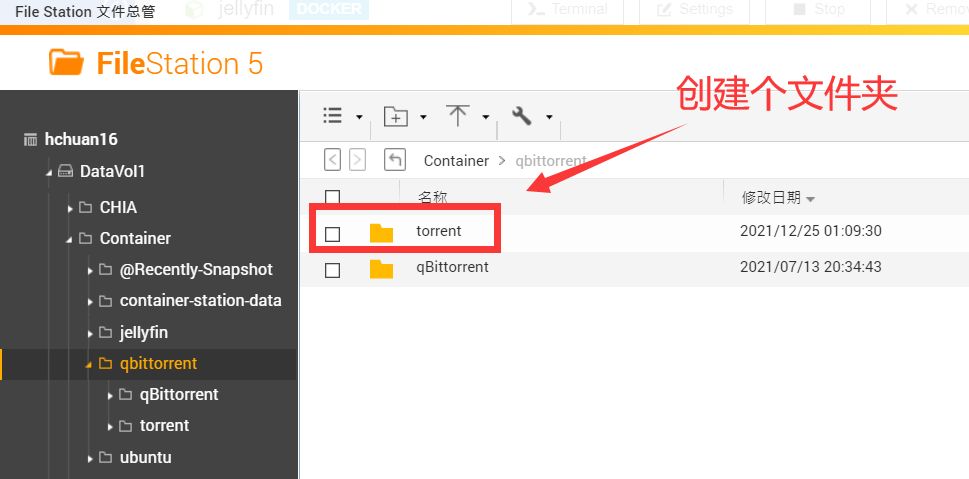This screenshot has height=479, width=969.
Task: Click the parent folder return icon
Action: pos(395,160)
